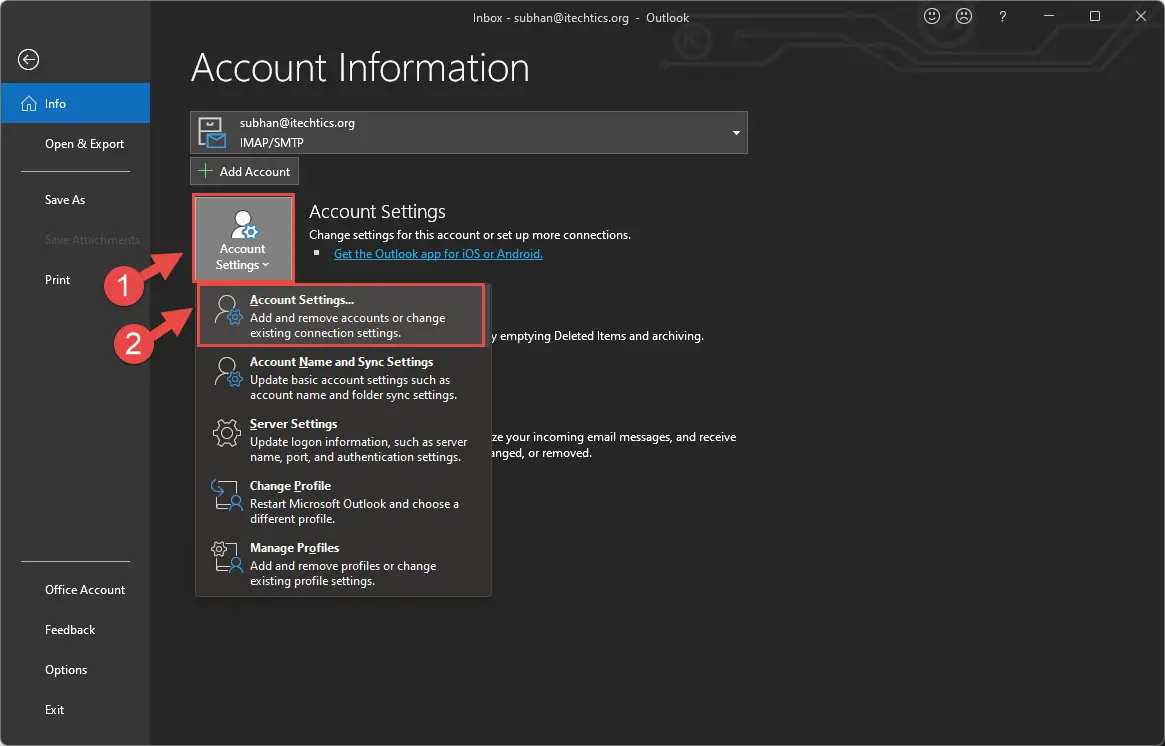Click the Account Settings person-gear button icon
Image resolution: width=1165 pixels, height=746 pixels.
243,224
